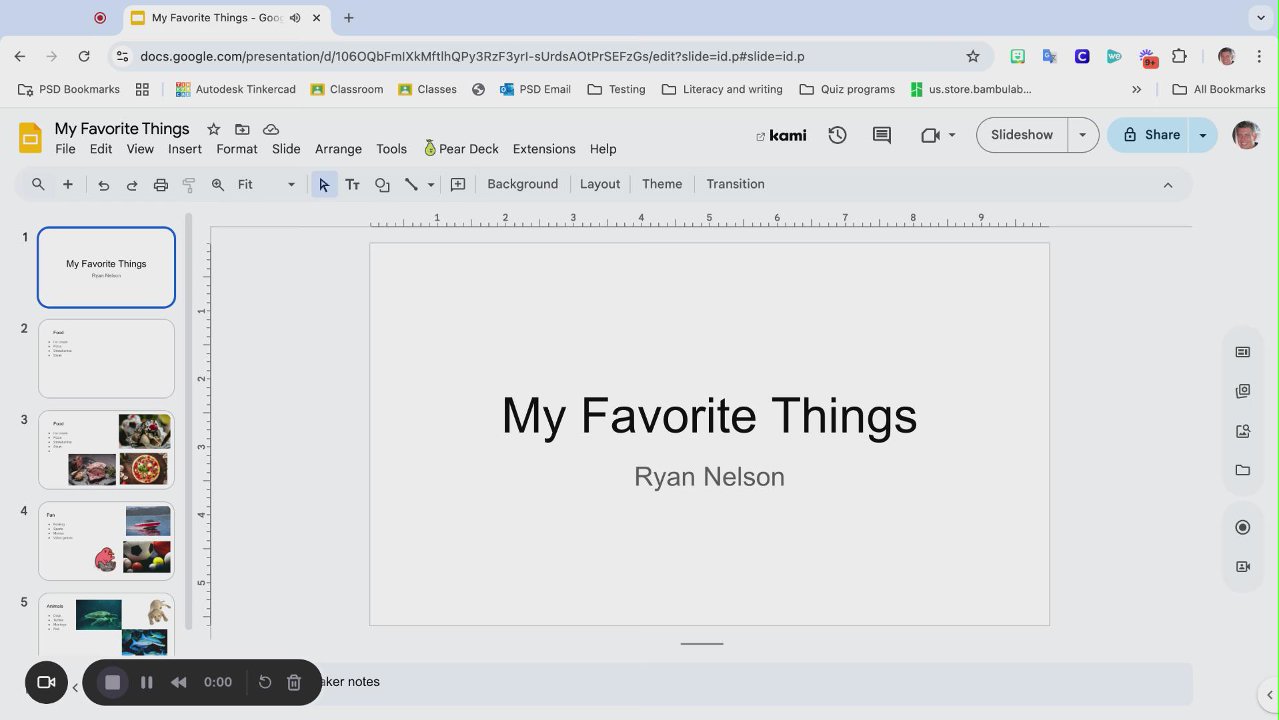Select the Line tool
The image size is (1279, 720).
411,184
